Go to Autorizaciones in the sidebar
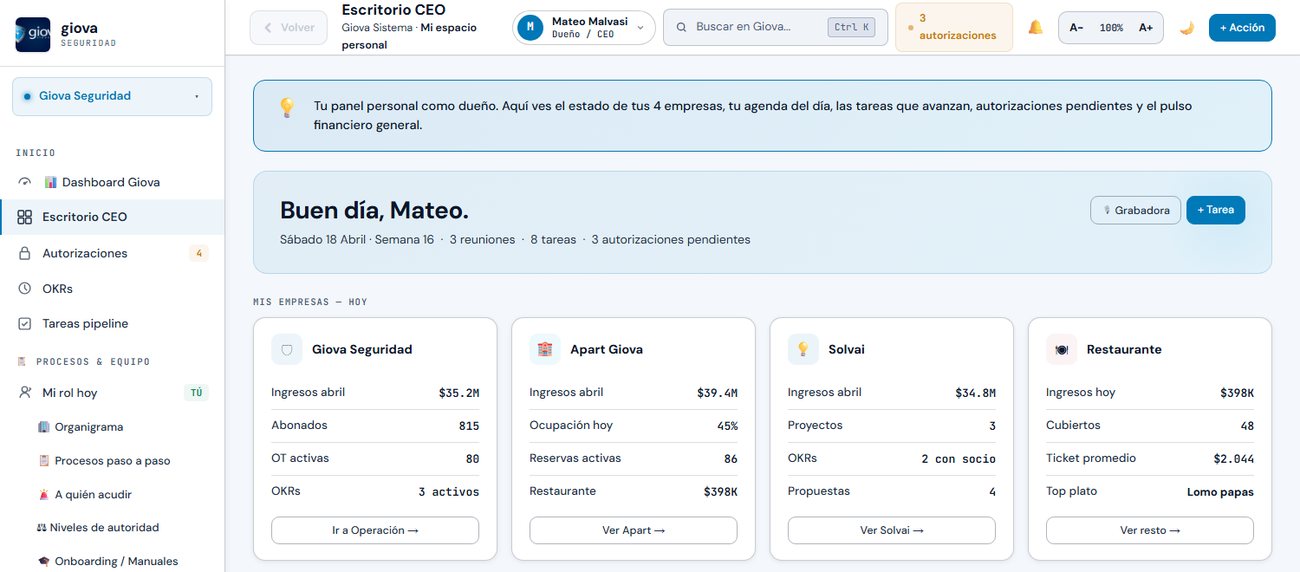The height and width of the screenshot is (572, 1300). [x=112, y=254]
